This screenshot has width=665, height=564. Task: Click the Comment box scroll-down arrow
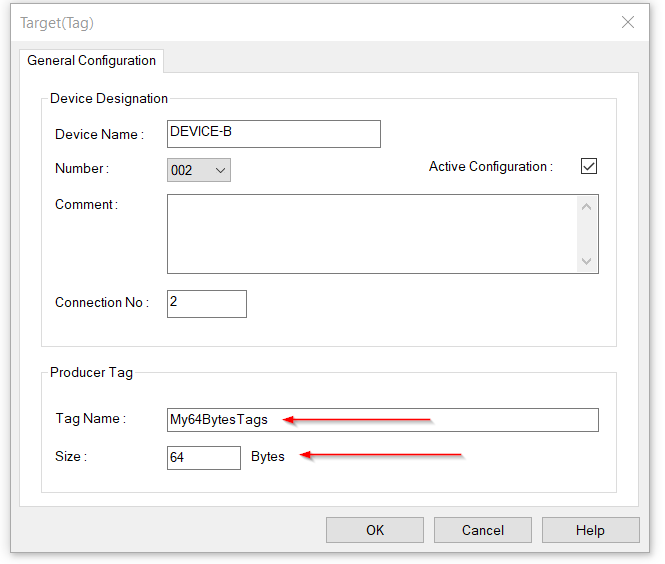(x=587, y=261)
